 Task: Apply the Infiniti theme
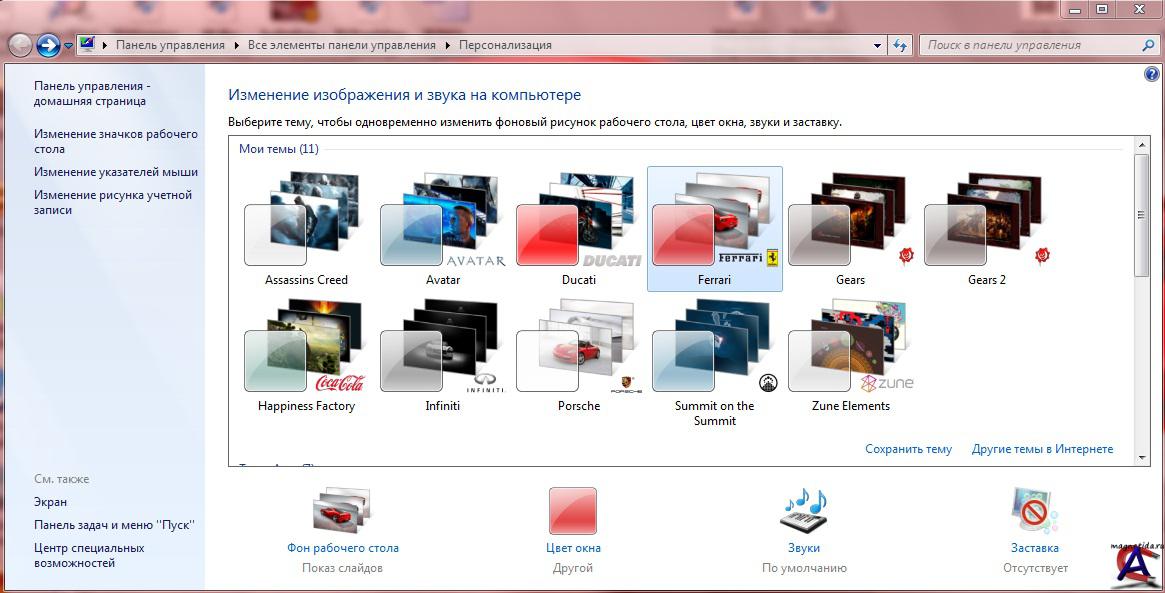click(x=442, y=355)
